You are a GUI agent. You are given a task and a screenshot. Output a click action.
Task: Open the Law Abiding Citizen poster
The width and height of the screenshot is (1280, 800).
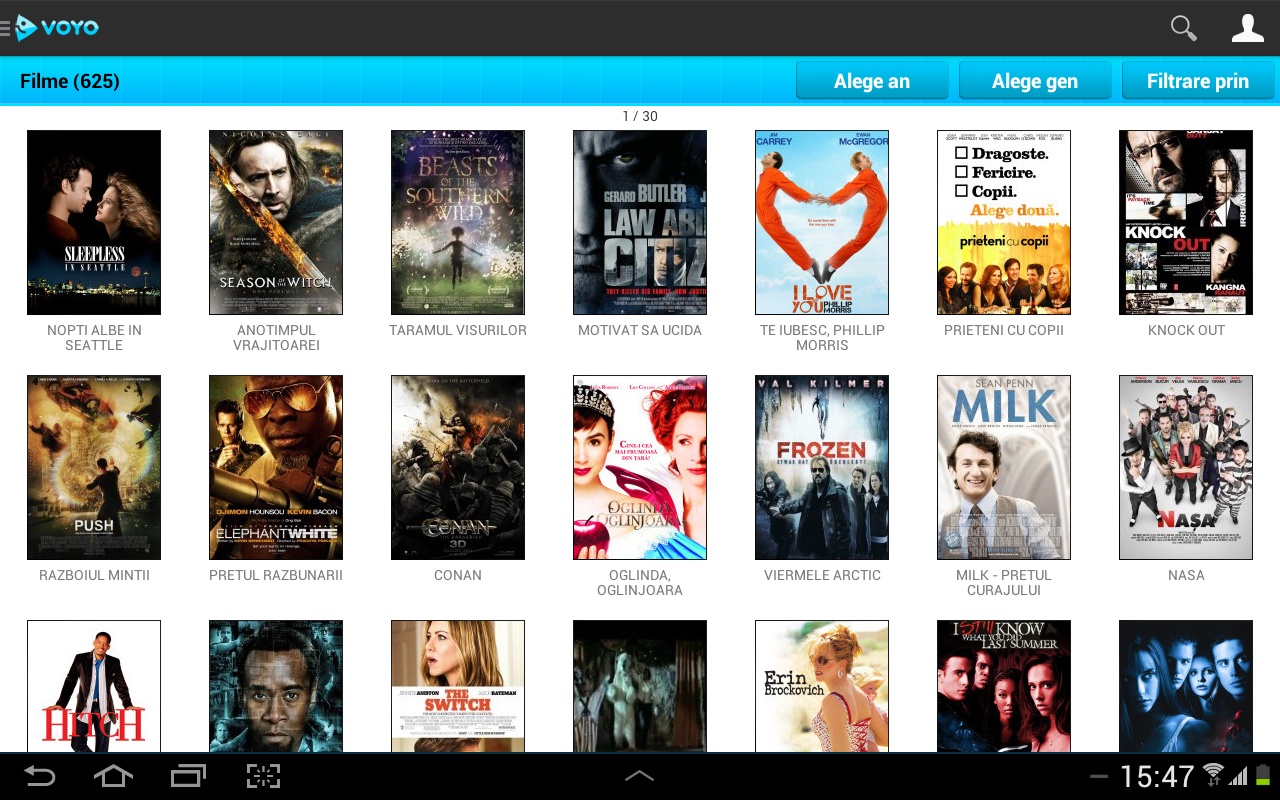[640, 222]
